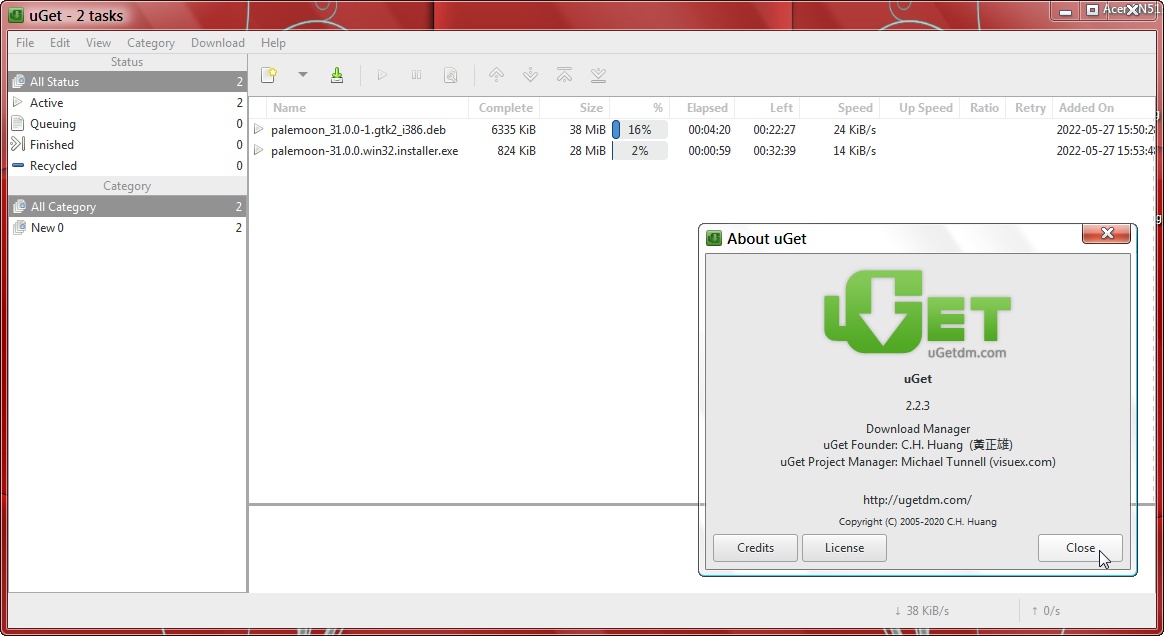Click the 00:32:39 time left value
Screen dimensions: 1164x636
(774, 150)
